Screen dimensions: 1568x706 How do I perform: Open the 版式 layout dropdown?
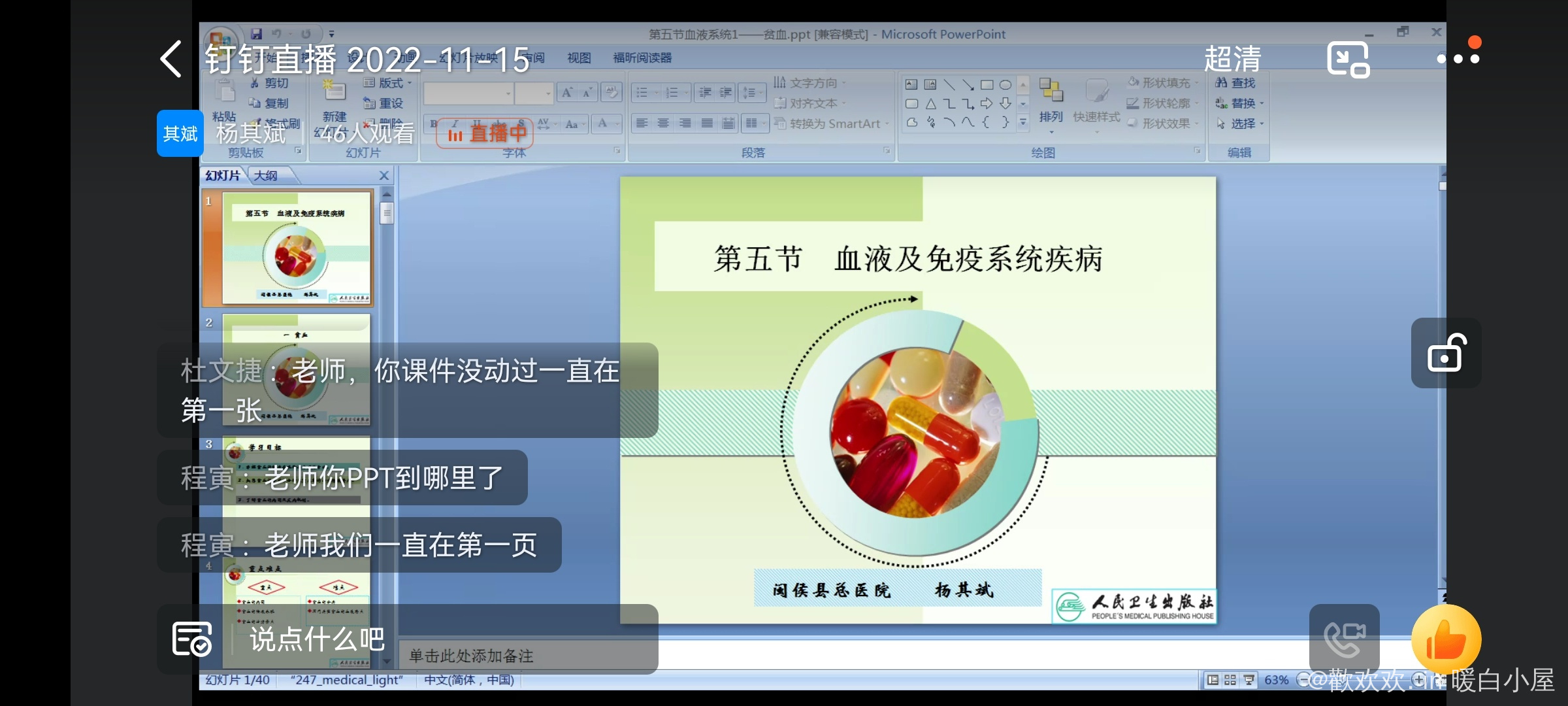[x=388, y=83]
